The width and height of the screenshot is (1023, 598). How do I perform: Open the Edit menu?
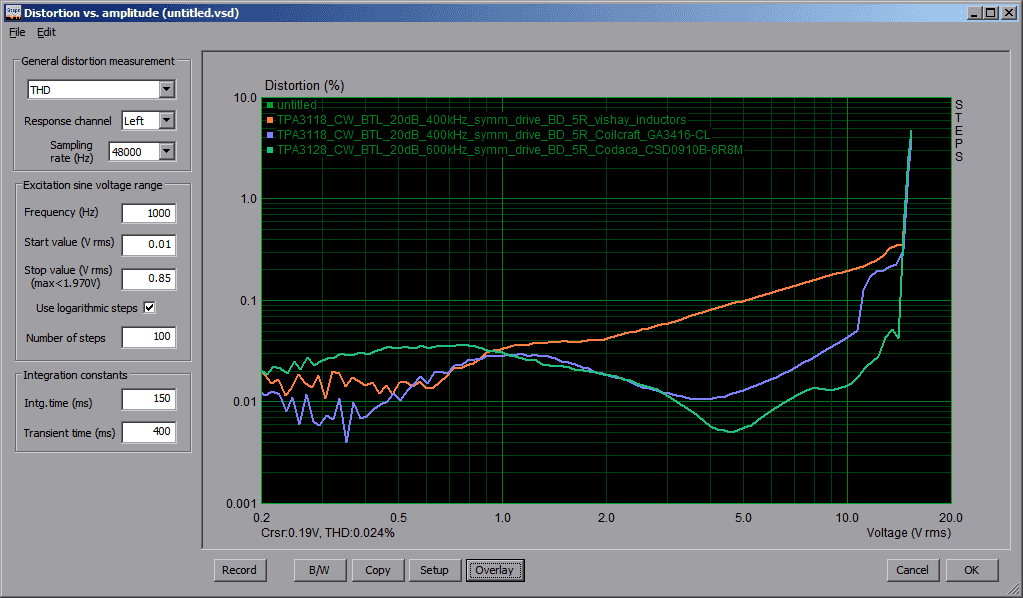coord(46,32)
